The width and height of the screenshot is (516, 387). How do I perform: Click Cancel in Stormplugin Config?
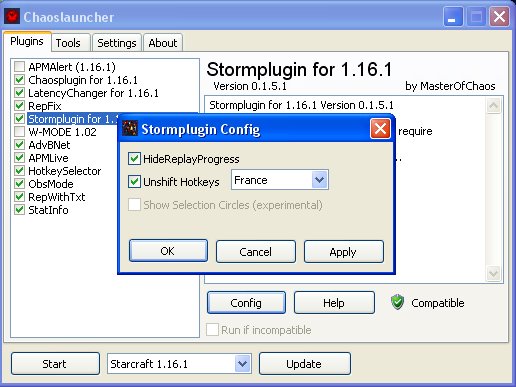[255, 251]
